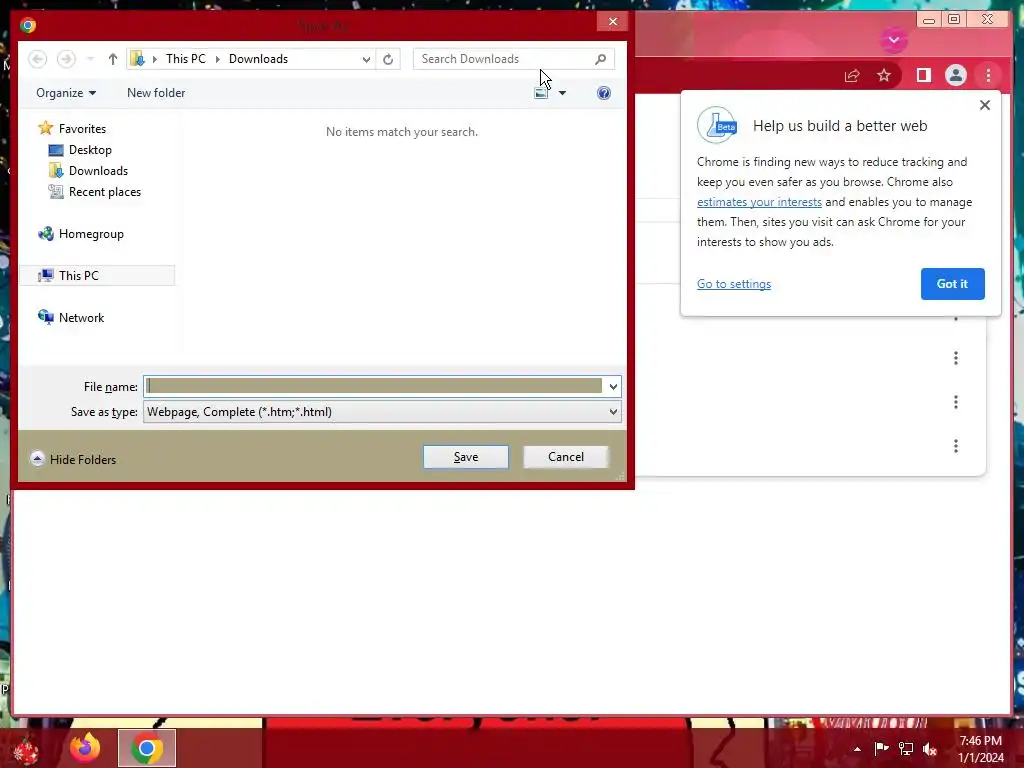Expand the address bar history dropdown
Image resolution: width=1024 pixels, height=768 pixels.
tap(366, 59)
